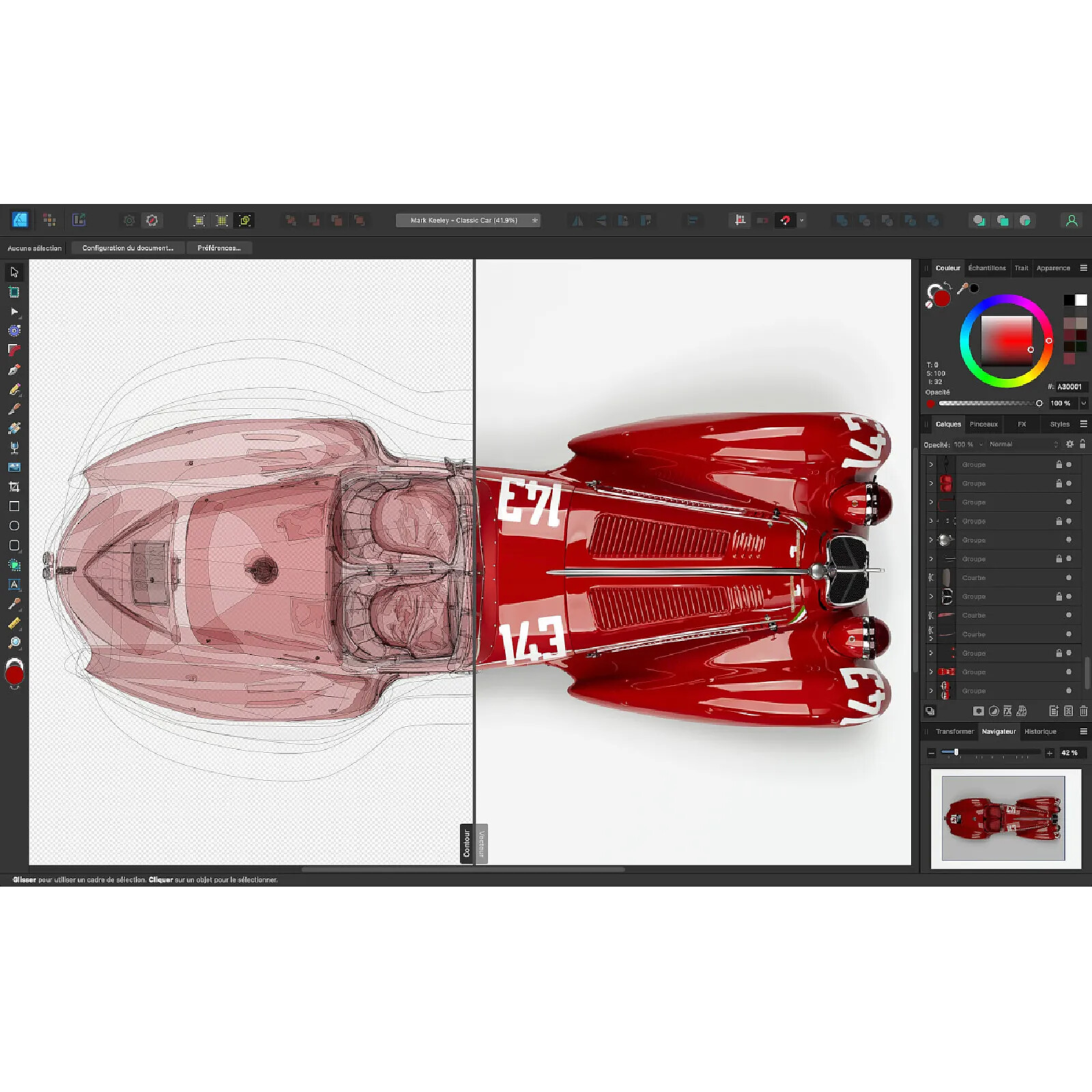Select the Pen tool in the toolbar
Image resolution: width=1092 pixels, height=1092 pixels.
point(14,370)
